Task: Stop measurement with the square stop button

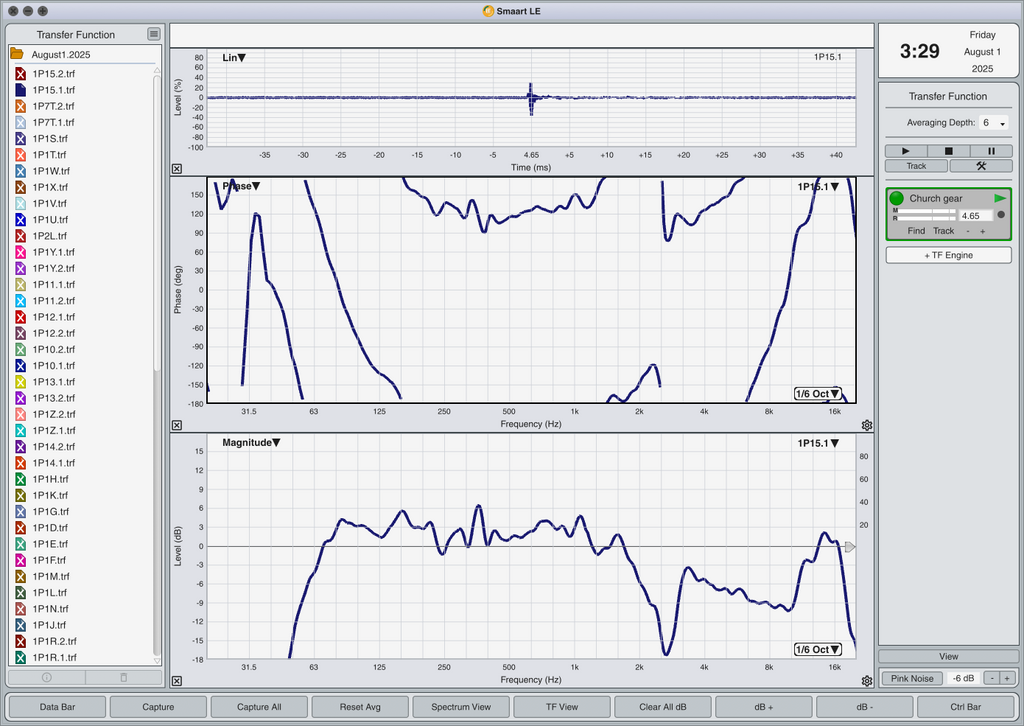Action: coord(948,151)
